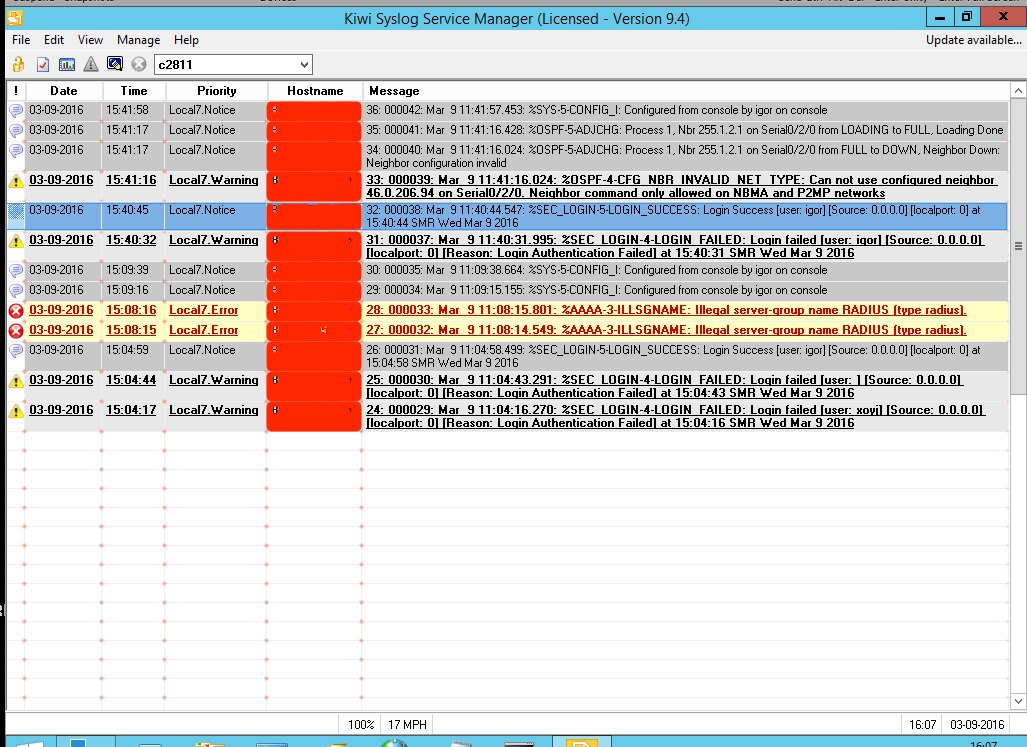1027x747 pixels.
Task: Open setup via the red checkmark page icon
Action: tap(43, 64)
